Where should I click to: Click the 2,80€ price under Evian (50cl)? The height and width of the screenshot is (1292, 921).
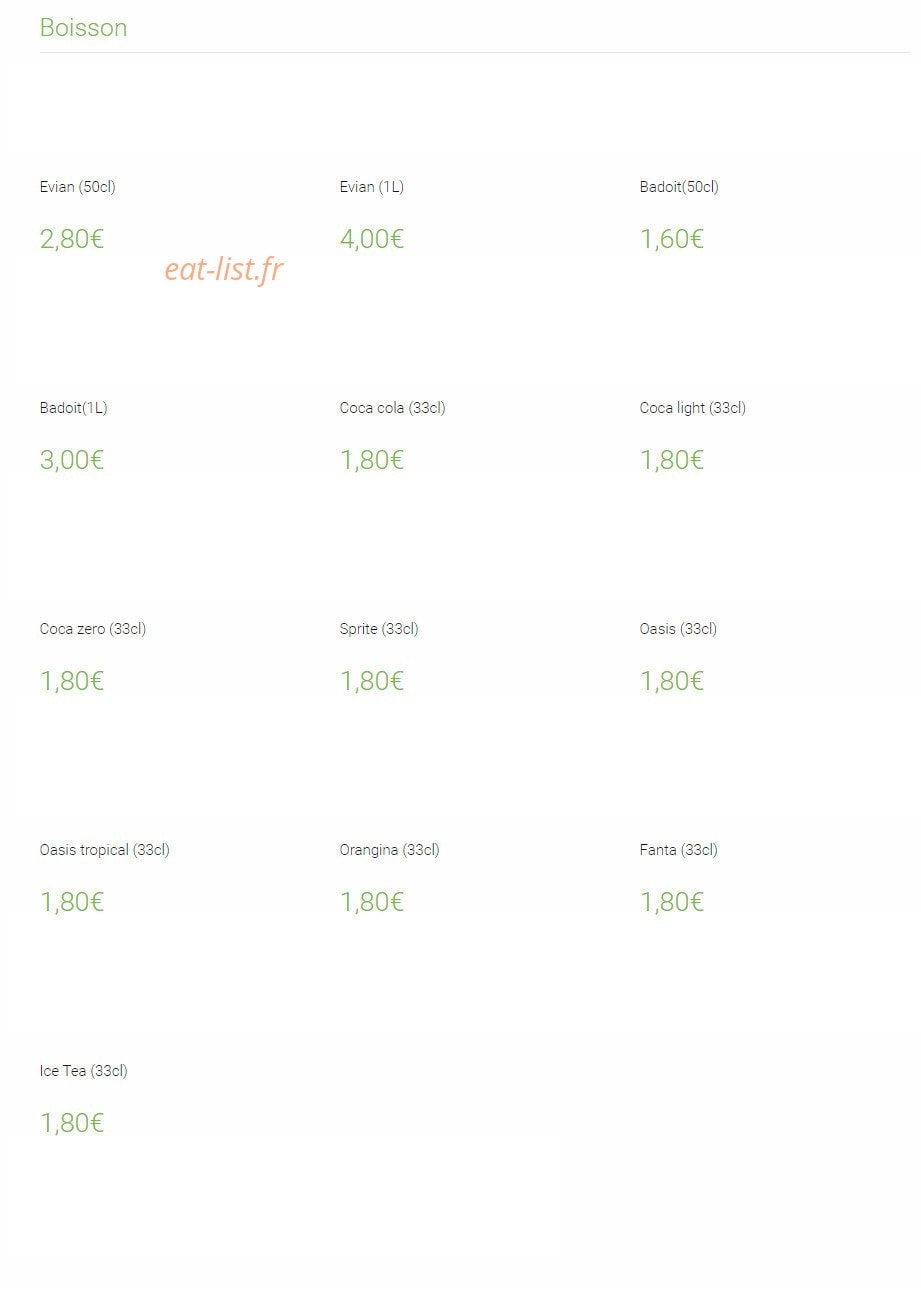coord(72,239)
